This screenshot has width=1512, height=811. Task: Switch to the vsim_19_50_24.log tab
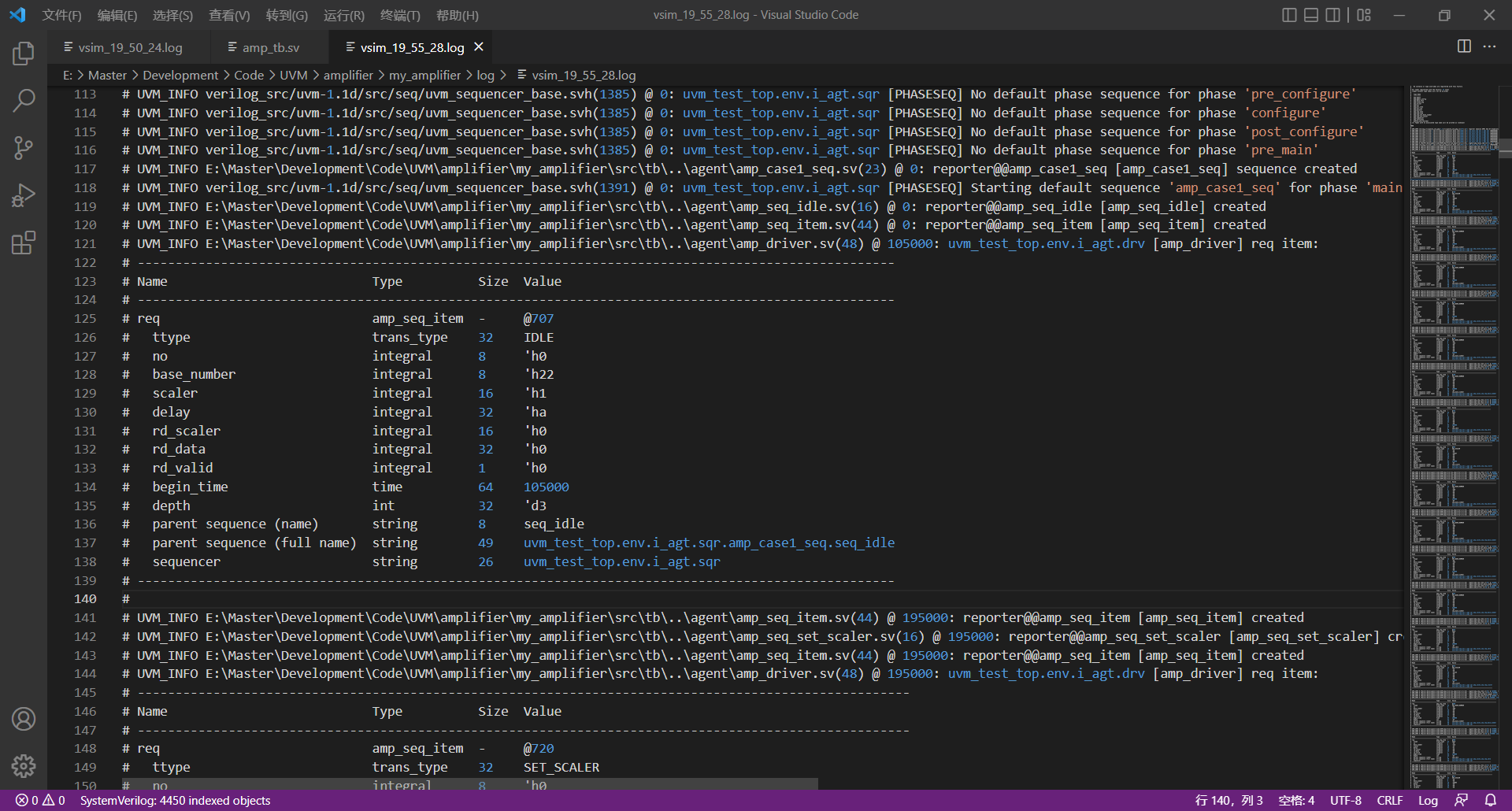[x=130, y=47]
